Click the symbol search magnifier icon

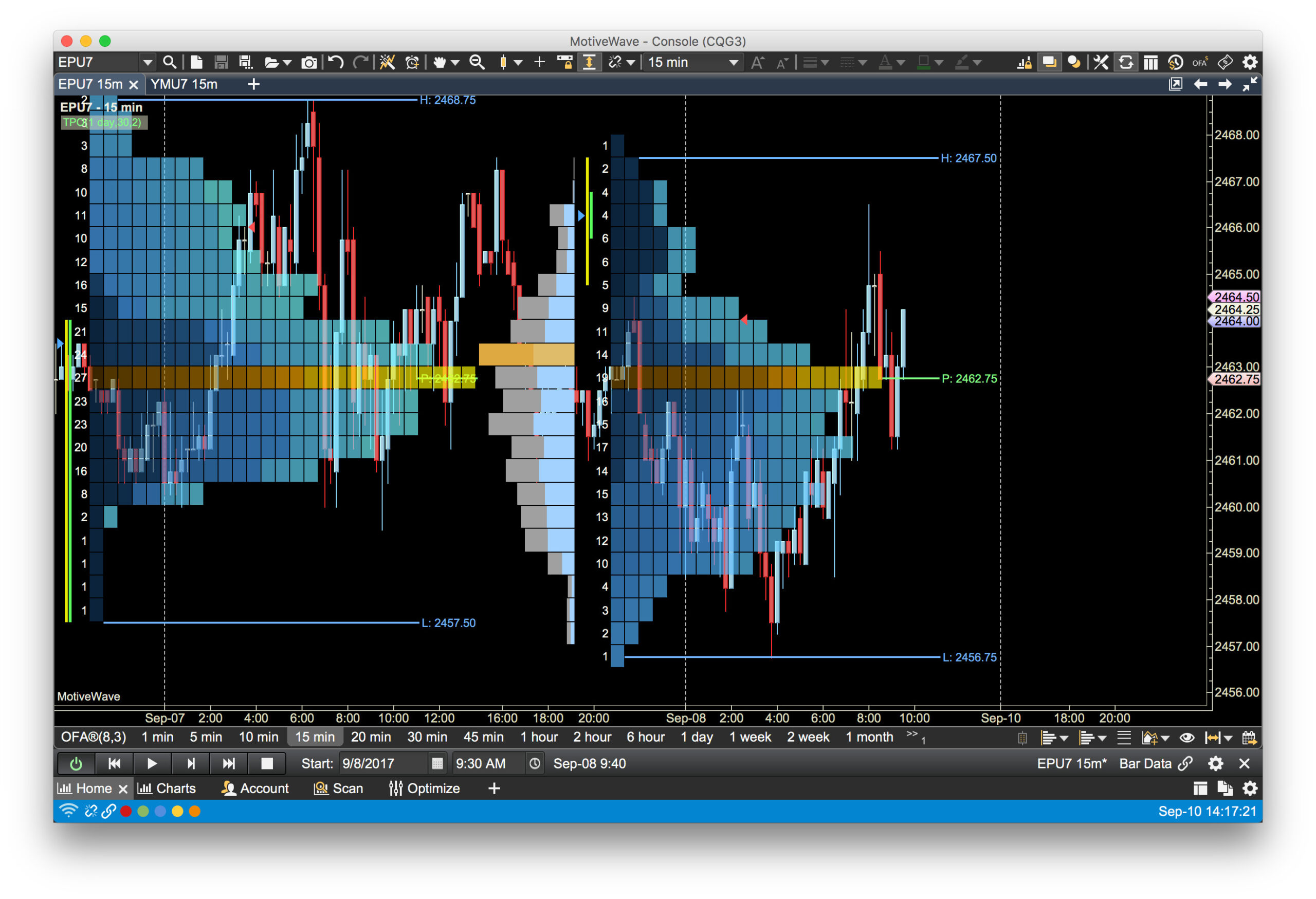169,62
